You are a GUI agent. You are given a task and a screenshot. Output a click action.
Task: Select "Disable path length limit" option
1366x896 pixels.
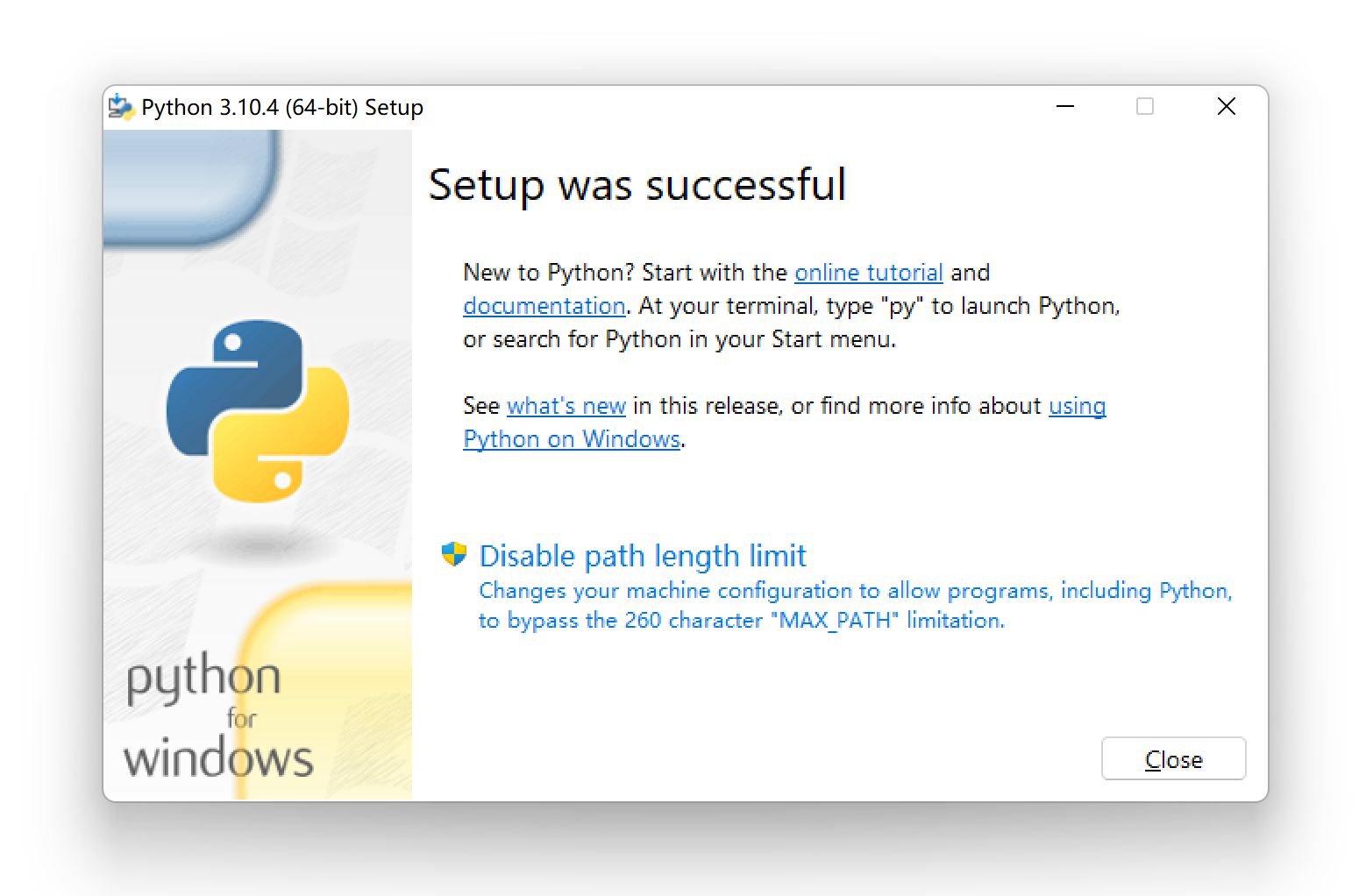pos(642,556)
